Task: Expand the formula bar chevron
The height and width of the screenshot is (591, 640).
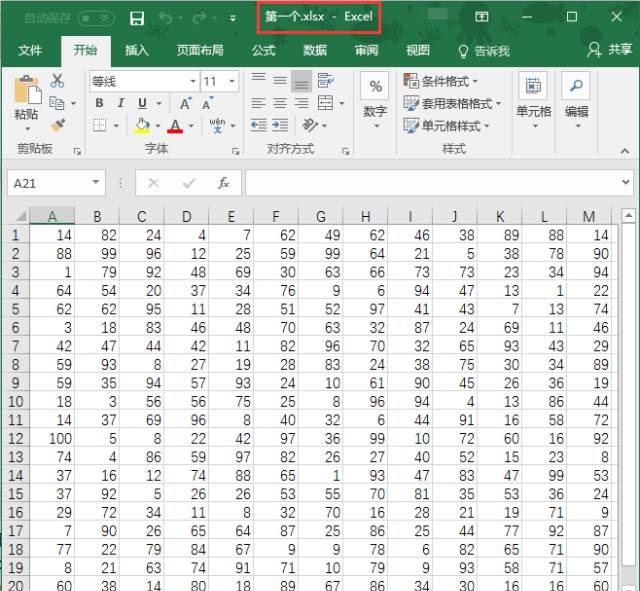Action: (625, 182)
